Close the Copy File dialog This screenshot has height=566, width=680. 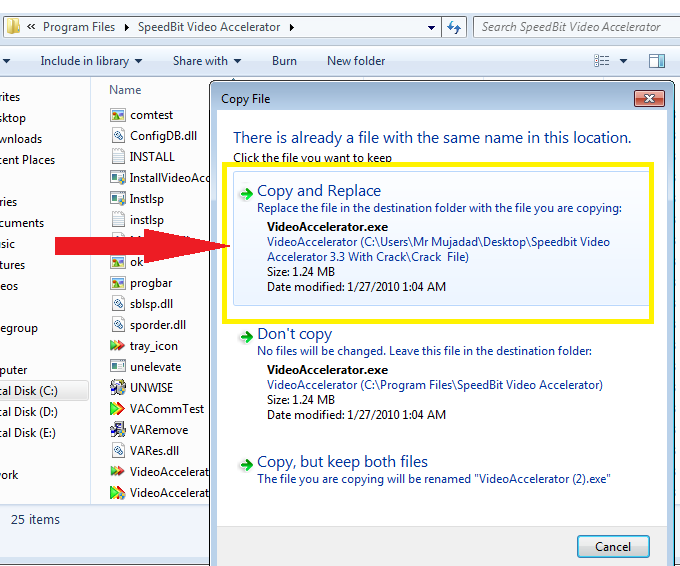[x=649, y=98]
